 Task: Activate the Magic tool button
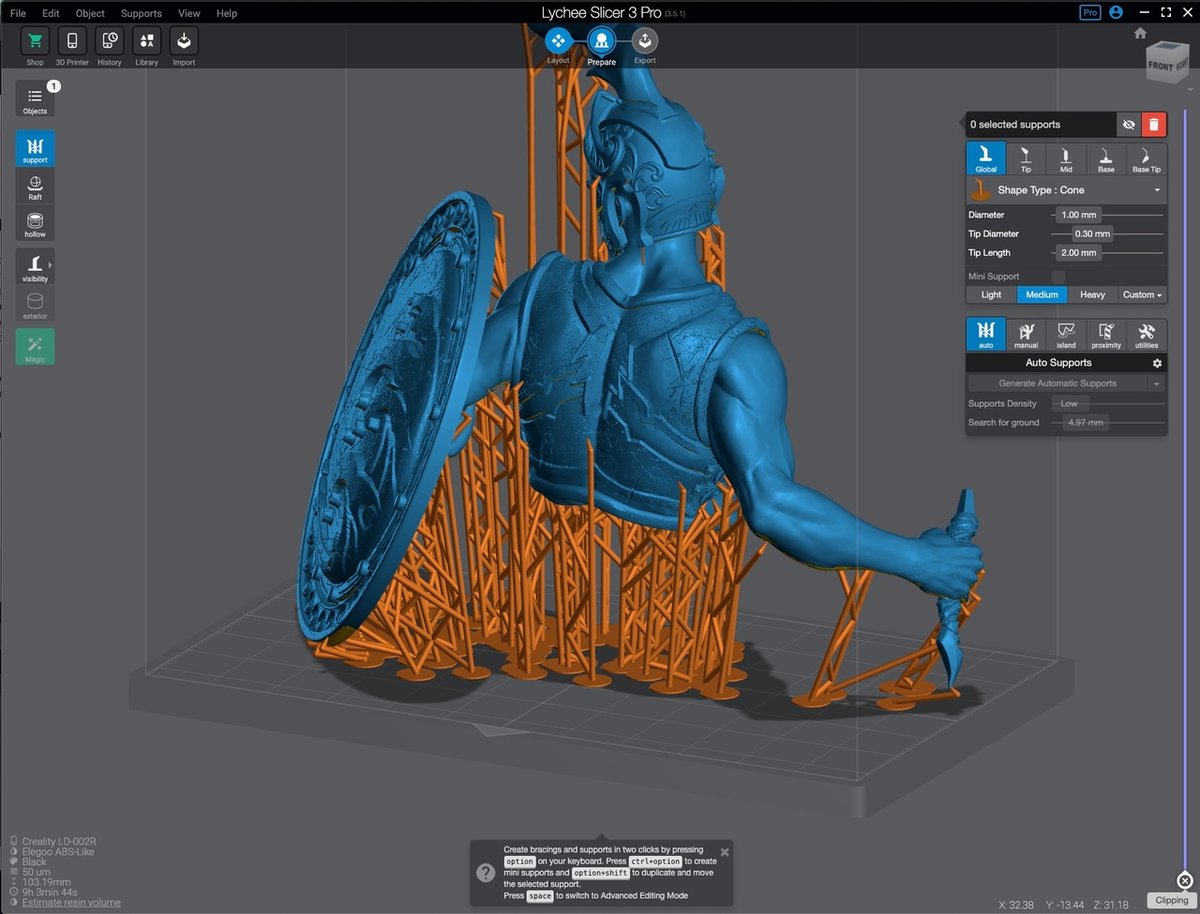(35, 346)
